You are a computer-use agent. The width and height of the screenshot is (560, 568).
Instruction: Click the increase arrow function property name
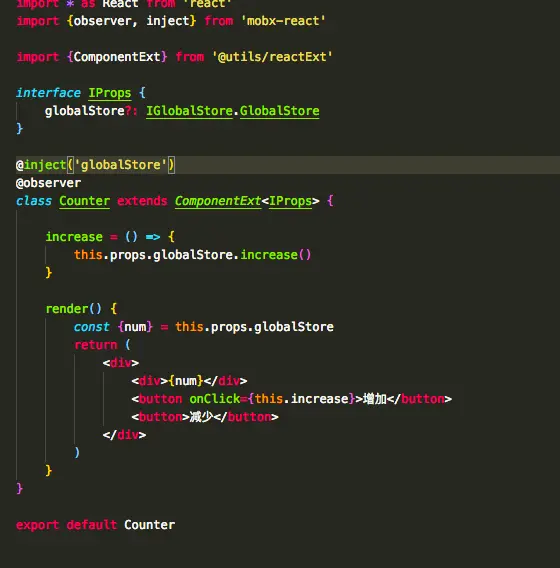74,237
